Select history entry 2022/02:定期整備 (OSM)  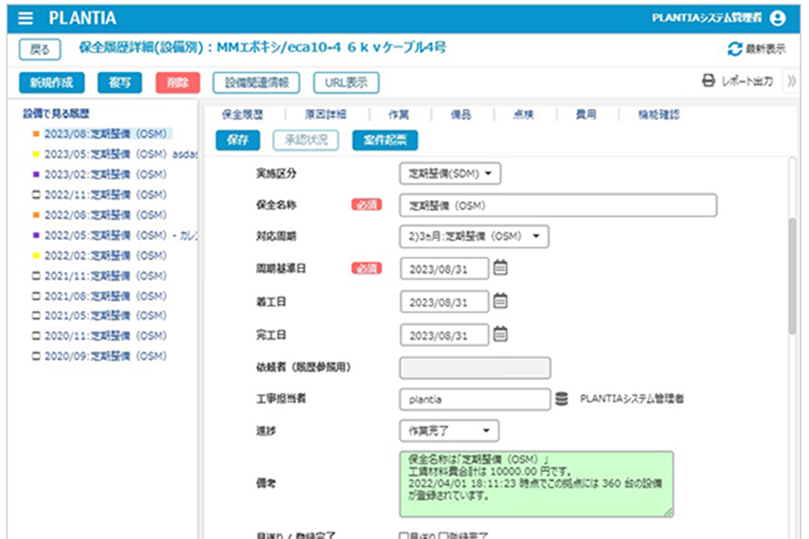pyautogui.click(x=106, y=255)
